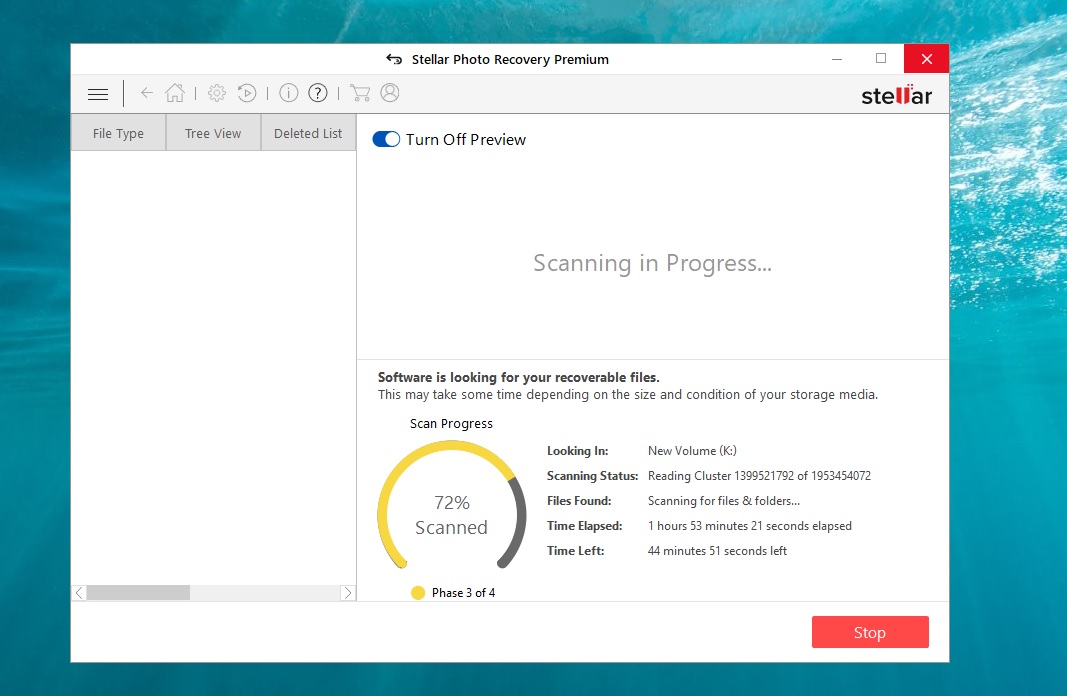
Task: Switch to the Deleted List tab
Action: [x=308, y=133]
